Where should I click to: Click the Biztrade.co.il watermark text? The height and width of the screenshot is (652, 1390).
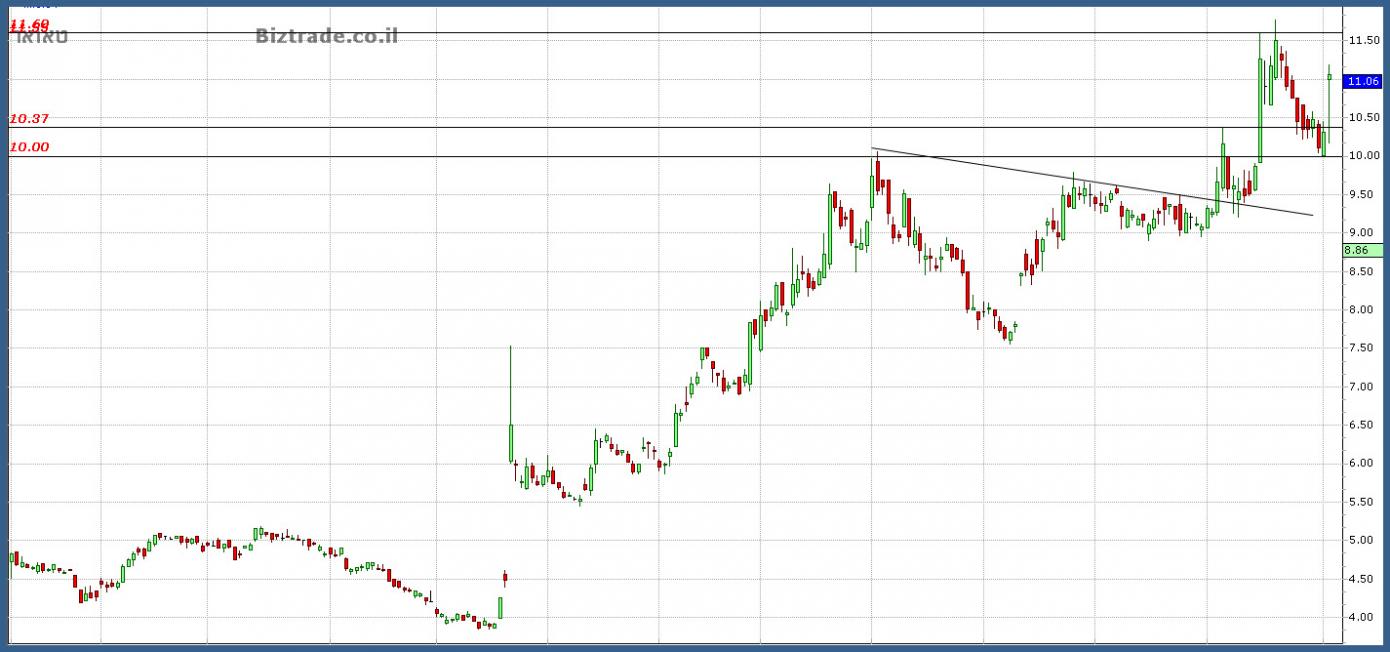327,36
